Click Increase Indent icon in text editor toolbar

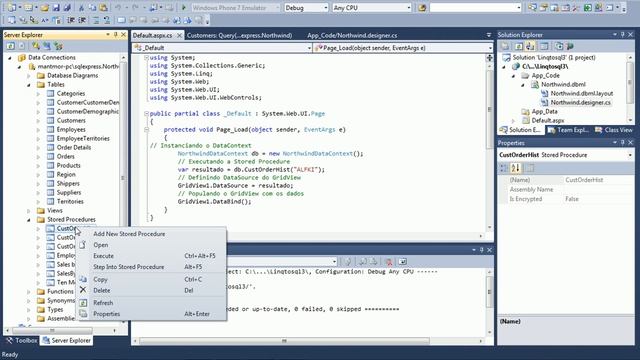82,20
